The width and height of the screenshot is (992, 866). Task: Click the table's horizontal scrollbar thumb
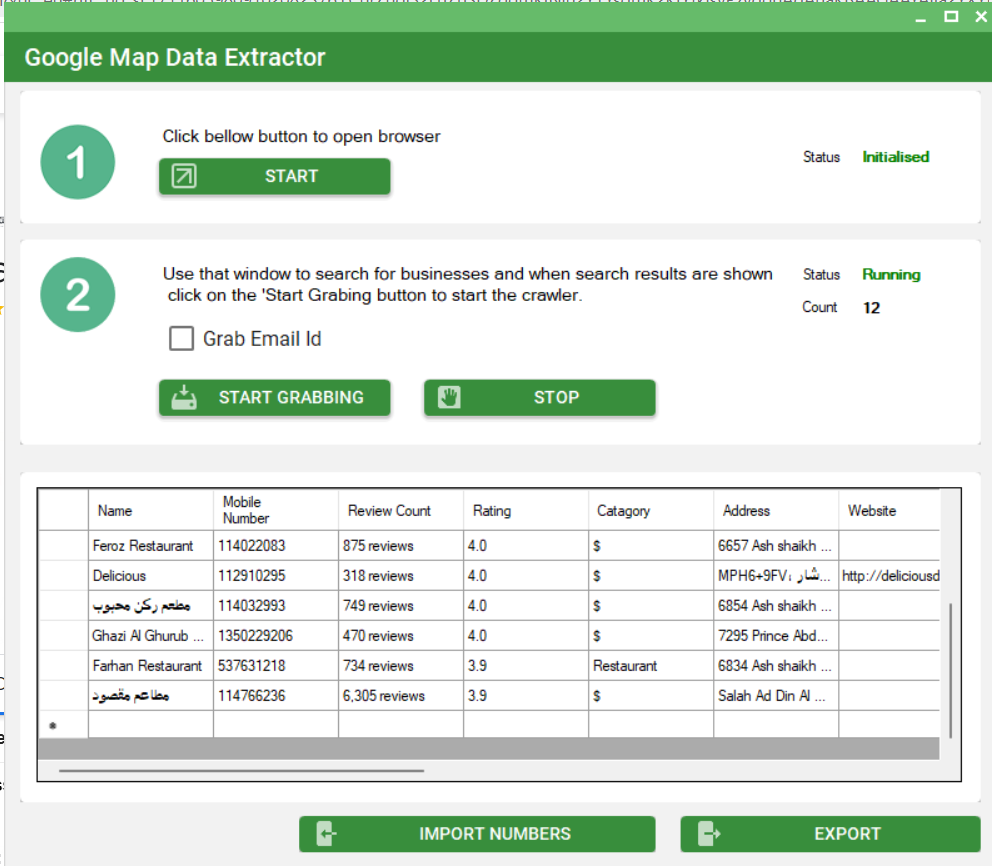(241, 770)
